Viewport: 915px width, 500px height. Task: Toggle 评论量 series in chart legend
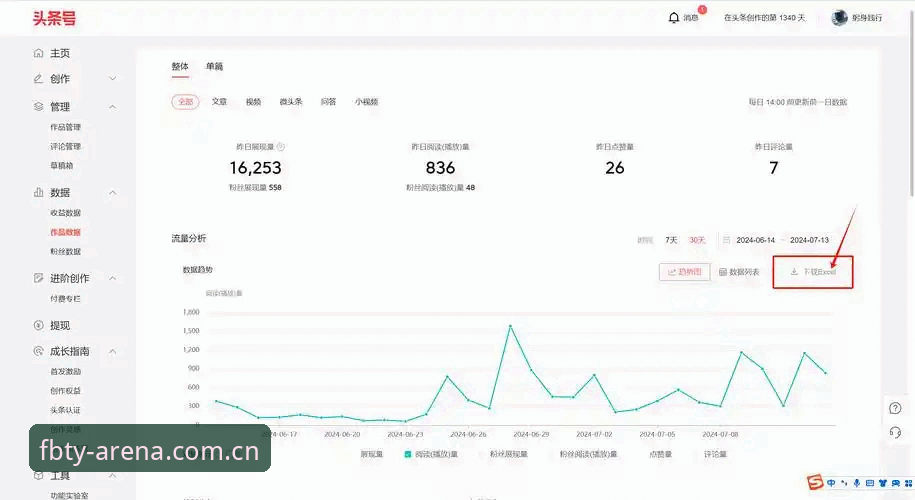(715, 454)
